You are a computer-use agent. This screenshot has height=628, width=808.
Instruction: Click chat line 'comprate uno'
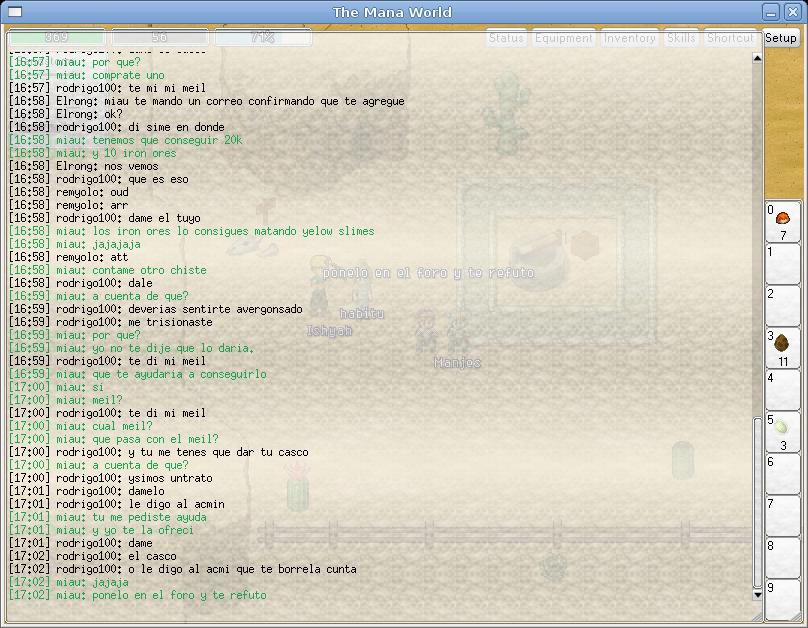coord(86,75)
